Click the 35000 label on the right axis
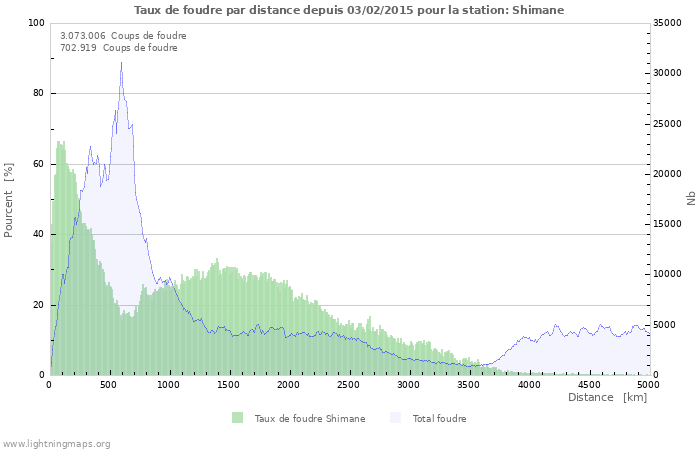 pos(666,23)
